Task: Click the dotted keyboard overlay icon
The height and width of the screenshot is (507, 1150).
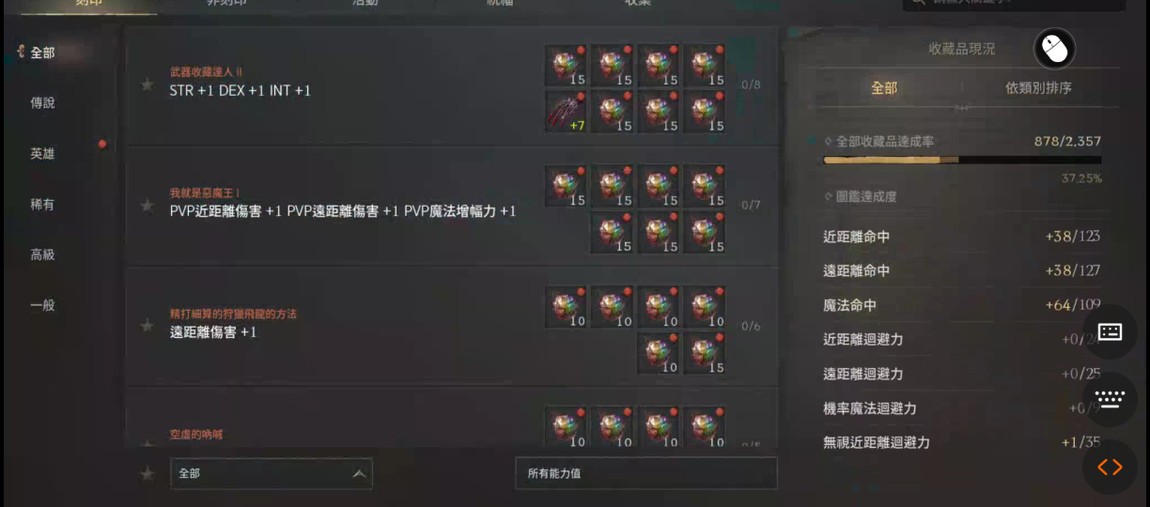Action: pos(1110,399)
